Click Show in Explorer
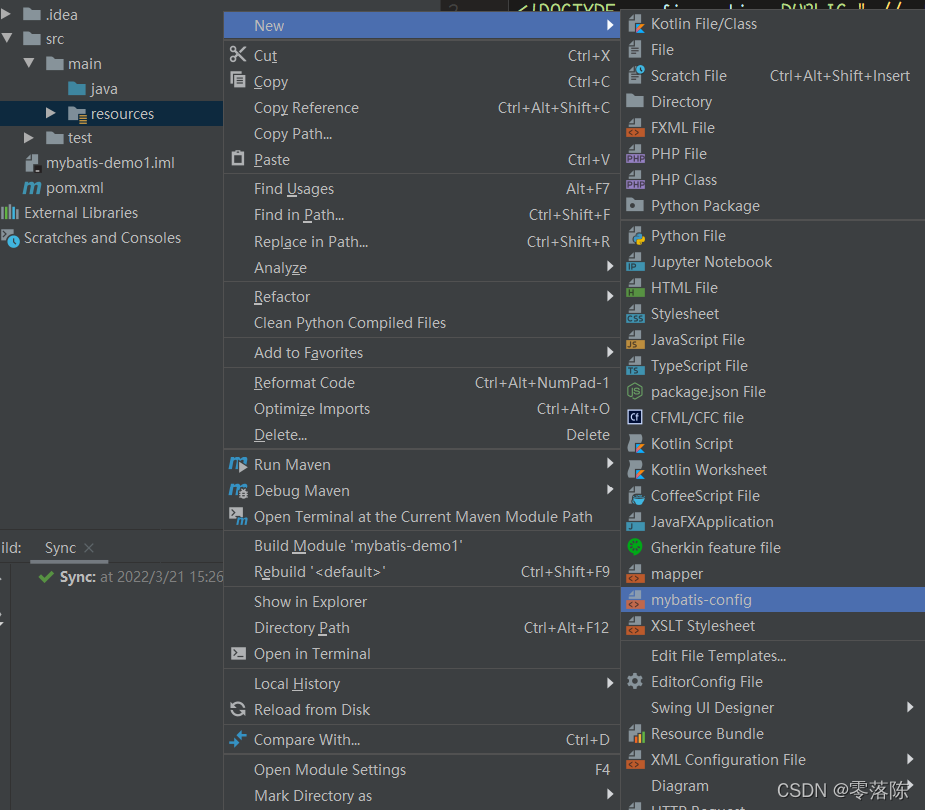925x810 pixels. click(422, 602)
